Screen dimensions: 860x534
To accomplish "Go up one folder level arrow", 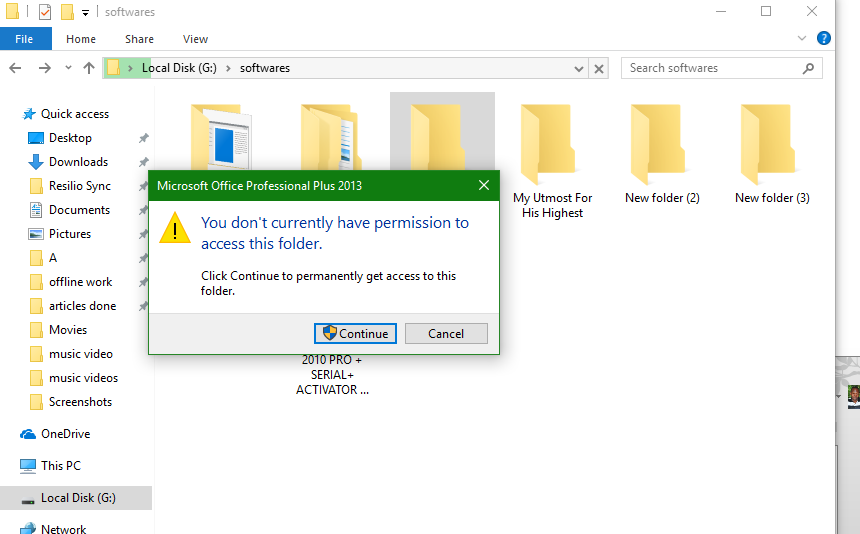I will (x=89, y=68).
